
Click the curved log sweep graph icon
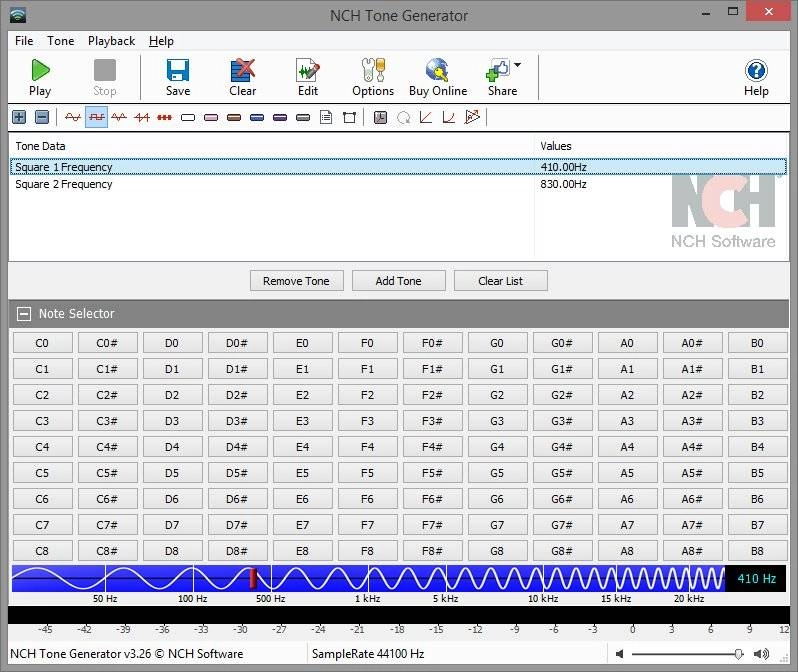[449, 118]
